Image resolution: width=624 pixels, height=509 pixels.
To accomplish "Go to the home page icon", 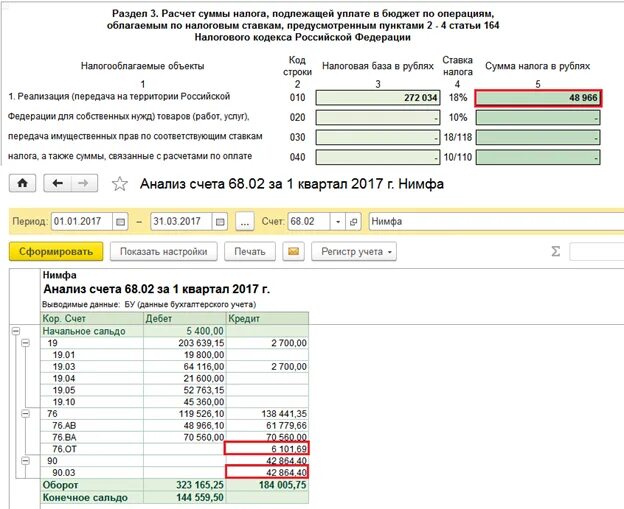I will pos(22,183).
